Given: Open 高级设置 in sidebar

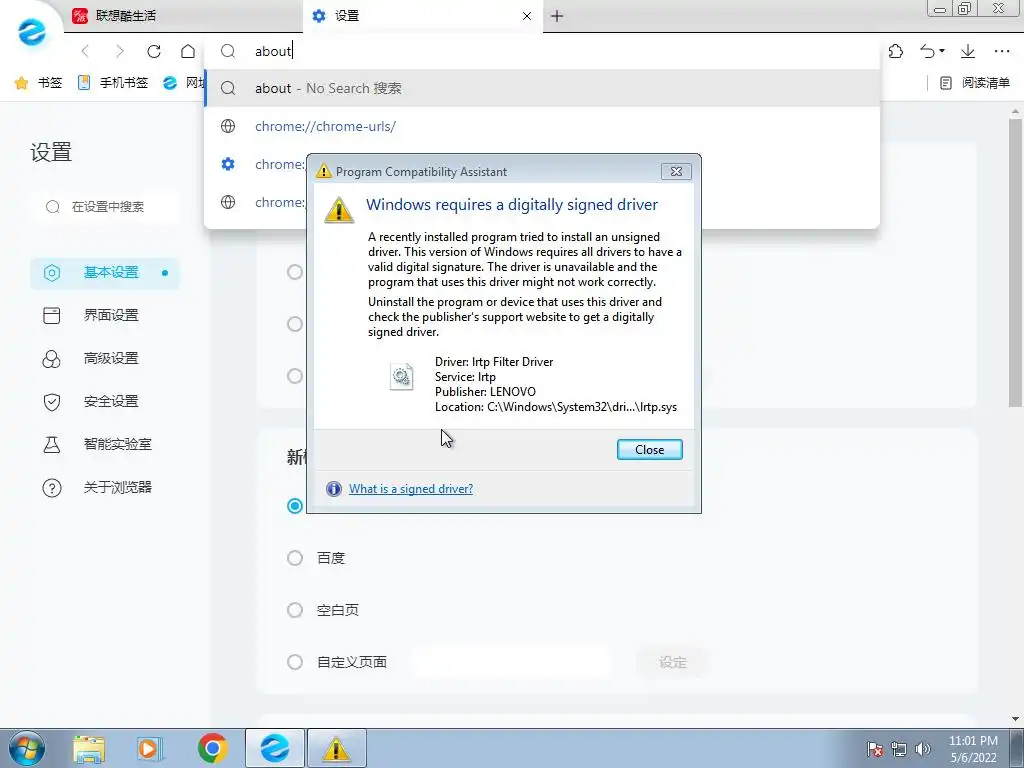Looking at the screenshot, I should coord(104,359).
